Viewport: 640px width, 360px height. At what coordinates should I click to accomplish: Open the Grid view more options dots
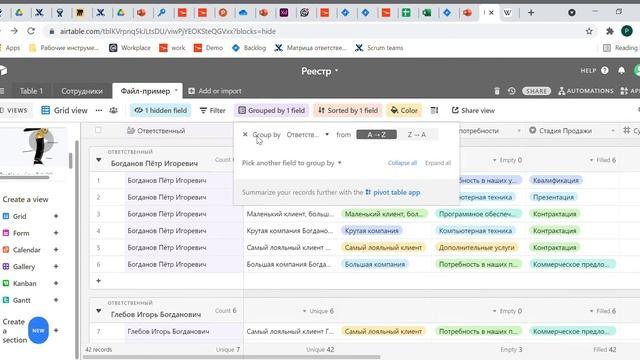tap(99, 110)
